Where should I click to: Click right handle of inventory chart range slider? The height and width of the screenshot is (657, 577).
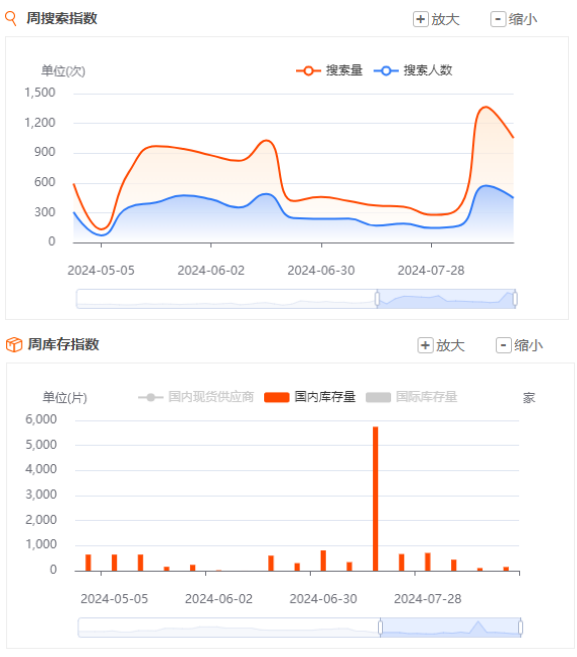[x=520, y=628]
